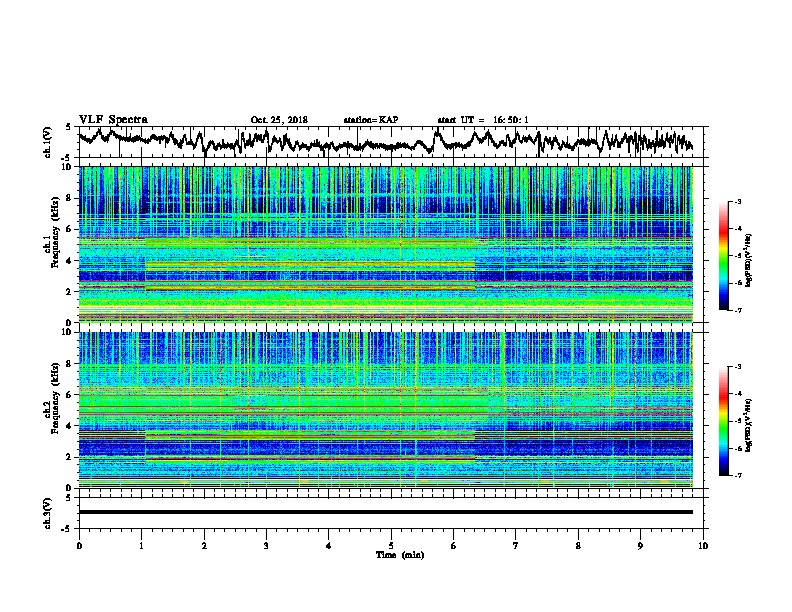This screenshot has width=792, height=612.
Task: Click the "8" kHz tick on ch.1 axis
Action: point(70,198)
